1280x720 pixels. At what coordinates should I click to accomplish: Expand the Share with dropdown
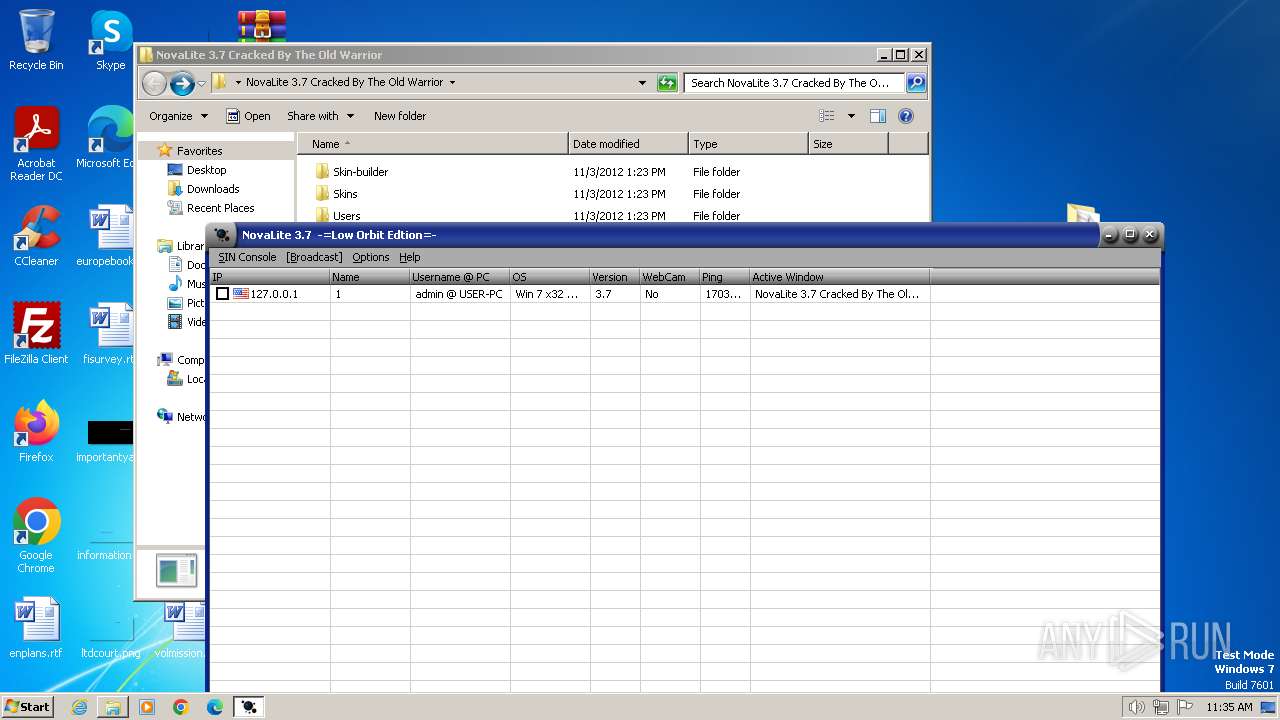[320, 116]
